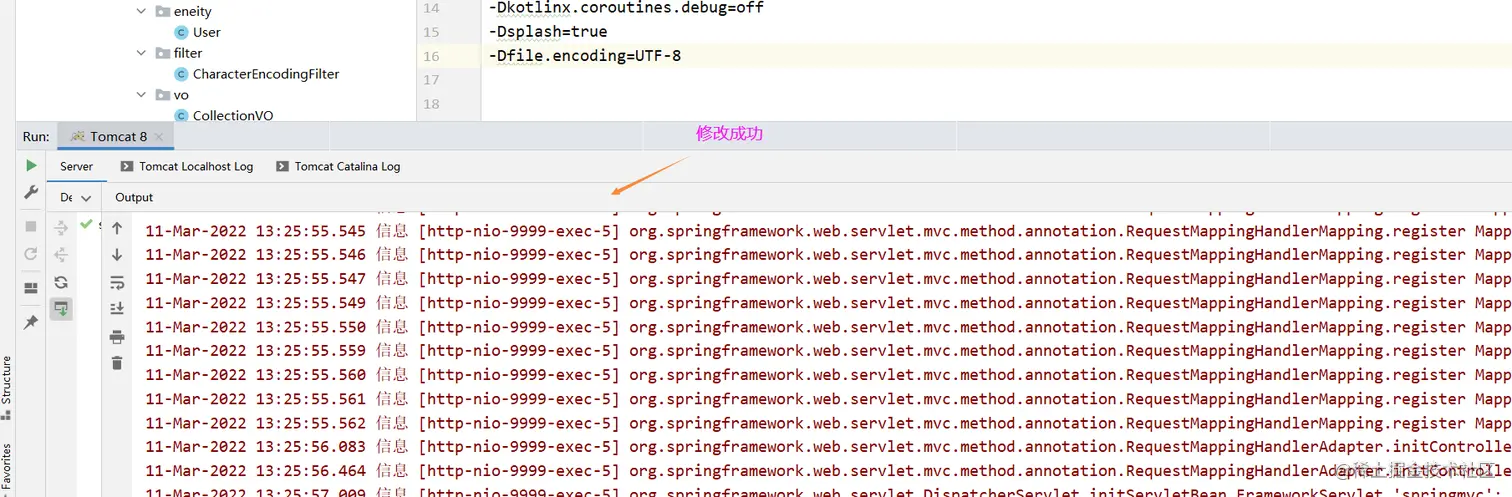The image size is (1512, 497).
Task: Click log entry at 13:25:55.560
Action: click(x=827, y=375)
